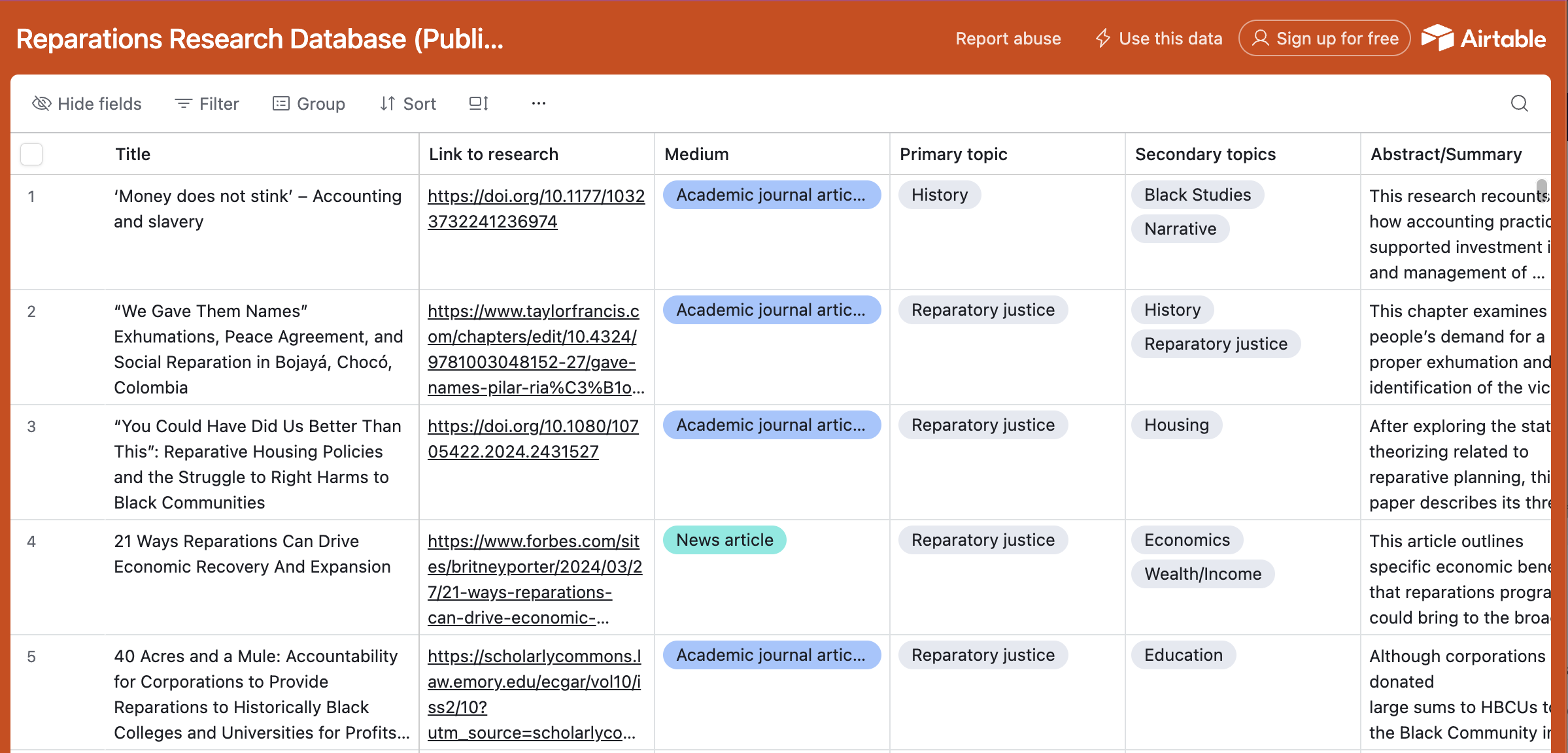The width and height of the screenshot is (1568, 753).
Task: Select the Wealth/Income topic tag
Action: coord(1202,574)
